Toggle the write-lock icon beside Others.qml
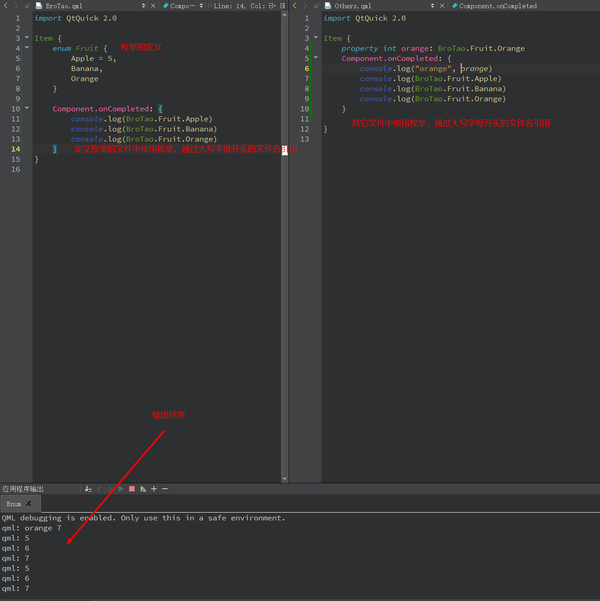 tap(316, 6)
